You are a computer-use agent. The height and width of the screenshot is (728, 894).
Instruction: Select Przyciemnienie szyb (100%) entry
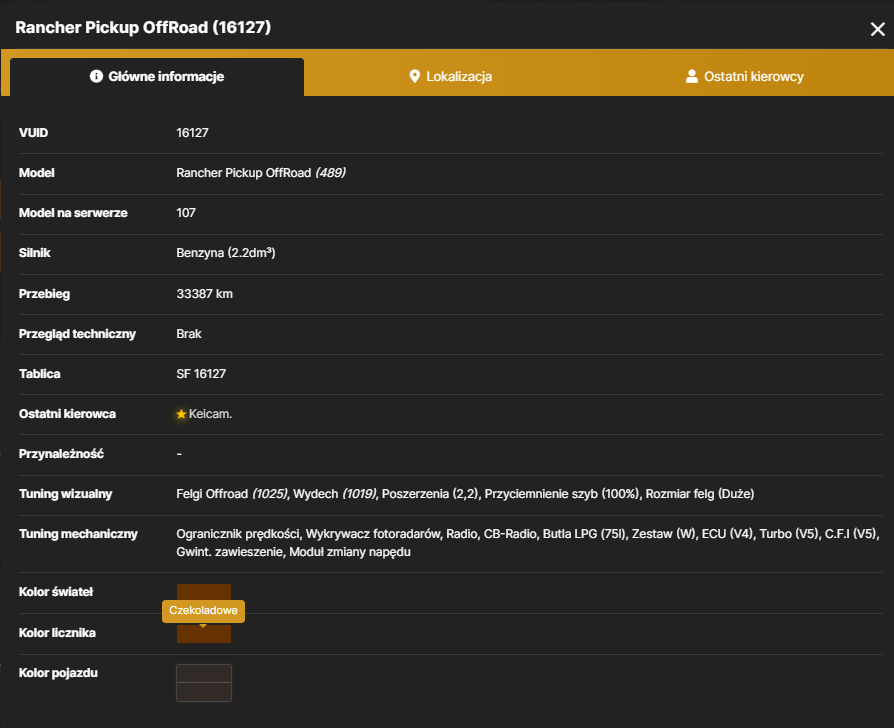(562, 494)
